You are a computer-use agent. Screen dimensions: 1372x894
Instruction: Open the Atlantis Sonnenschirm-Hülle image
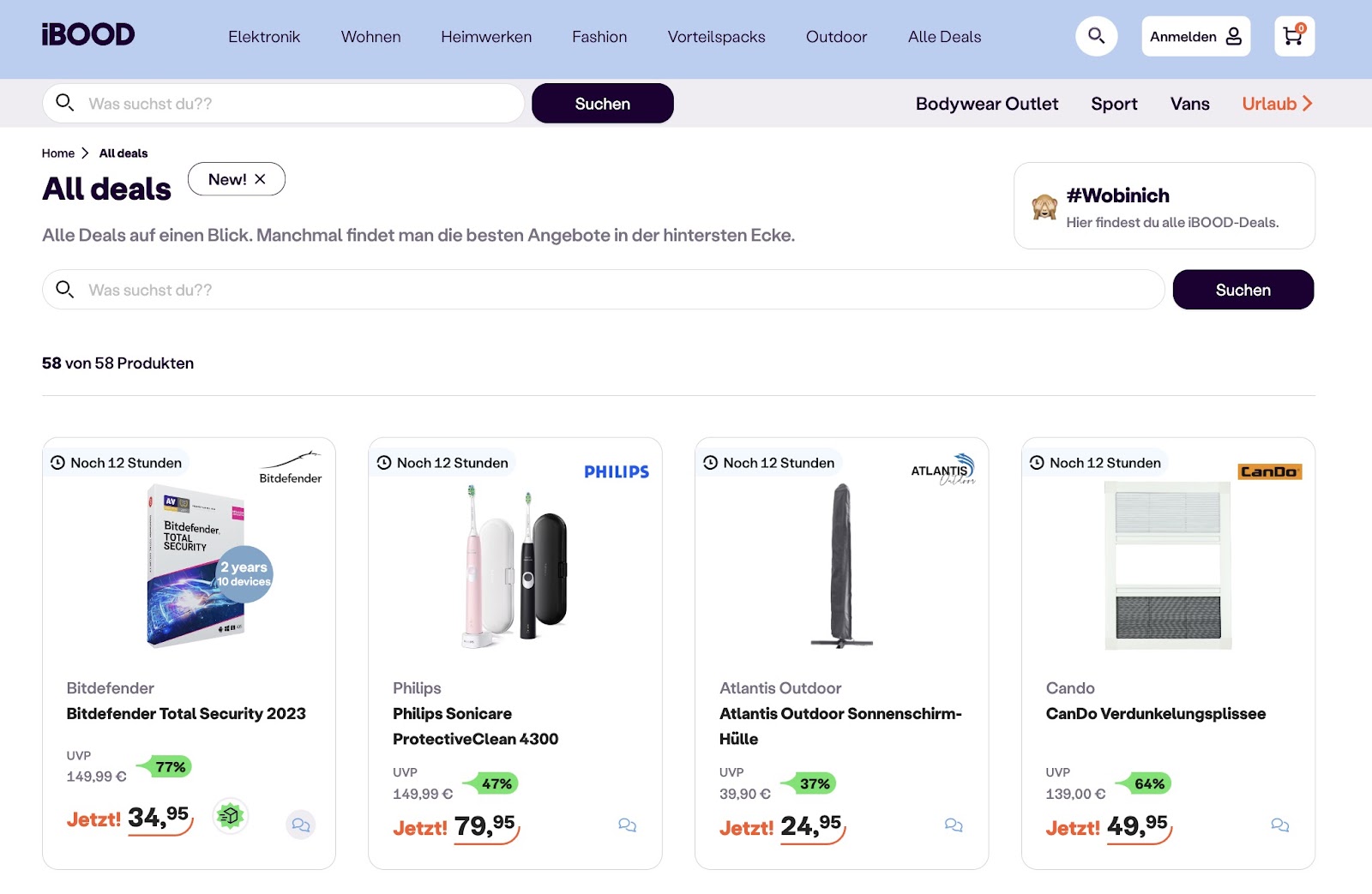pyautogui.click(x=842, y=566)
